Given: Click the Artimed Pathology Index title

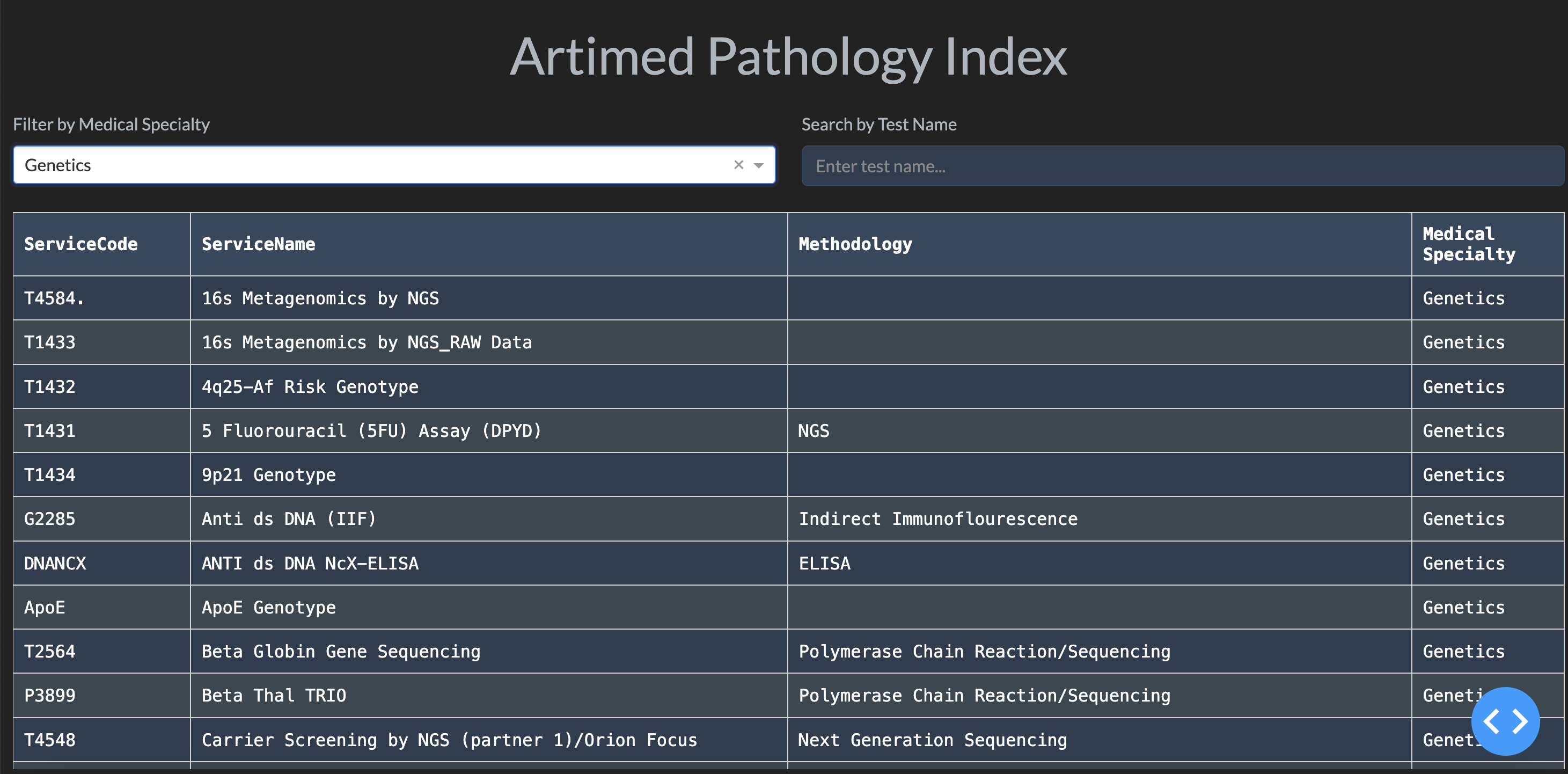Looking at the screenshot, I should pos(788,57).
